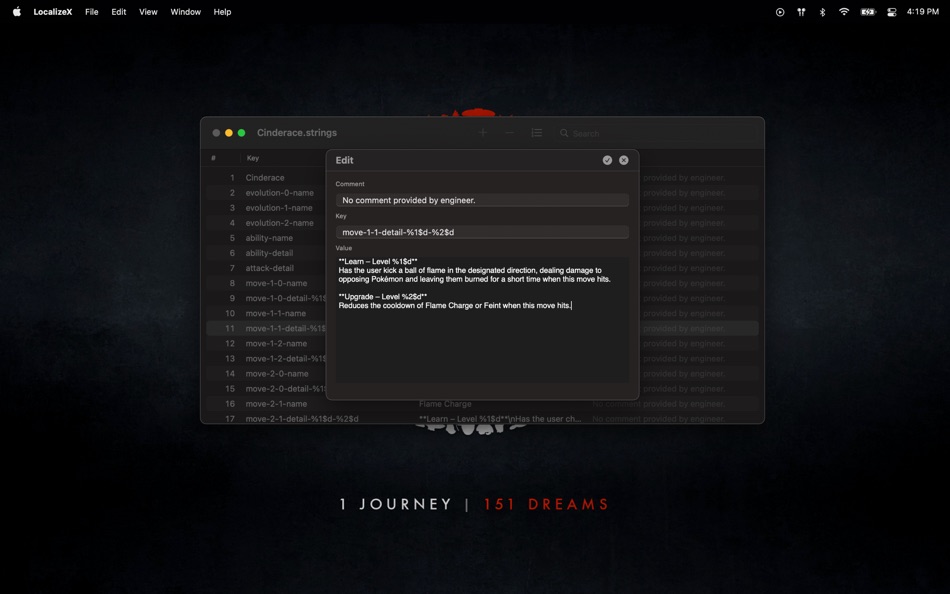This screenshot has height=594, width=950.
Task: Select the ability-detail row
Action: pyautogui.click(x=482, y=253)
